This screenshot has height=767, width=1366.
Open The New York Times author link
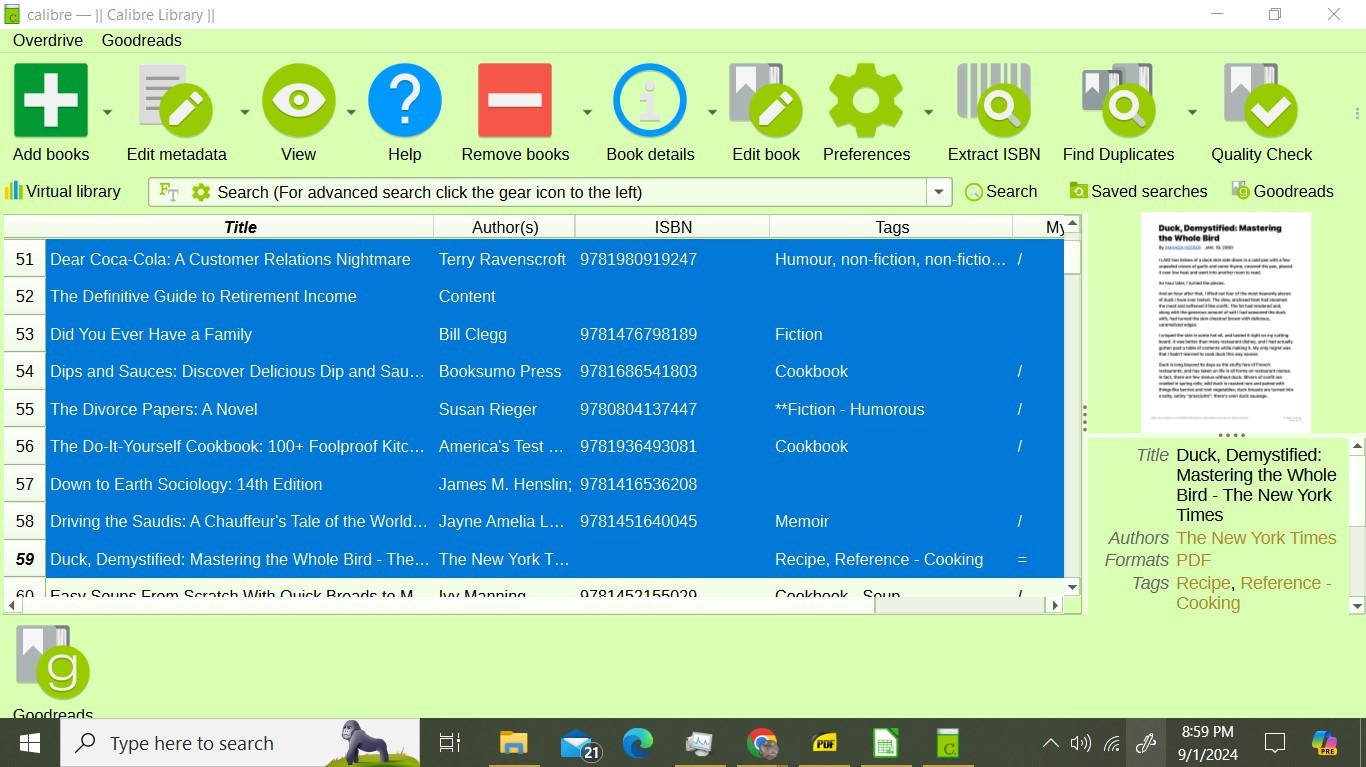click(x=1256, y=538)
